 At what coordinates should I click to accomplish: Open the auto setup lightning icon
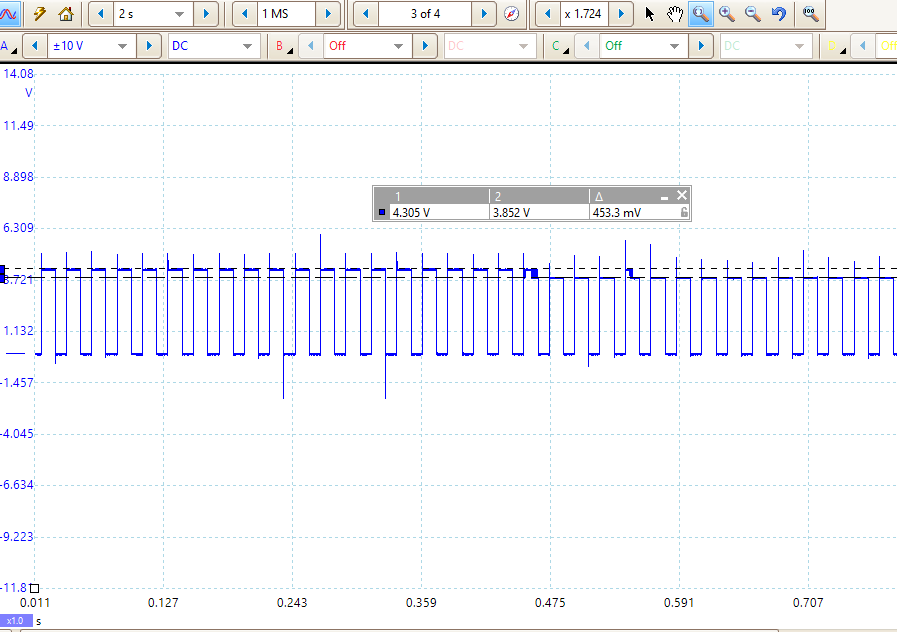click(41, 14)
